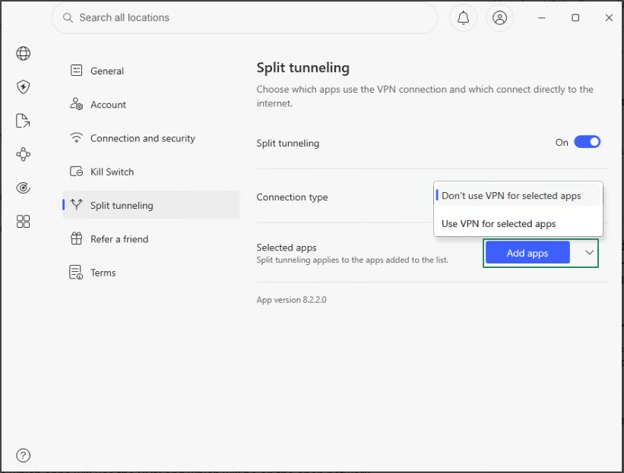624x473 pixels.
Task: Open the globe VPN locations icon
Action: [23, 53]
